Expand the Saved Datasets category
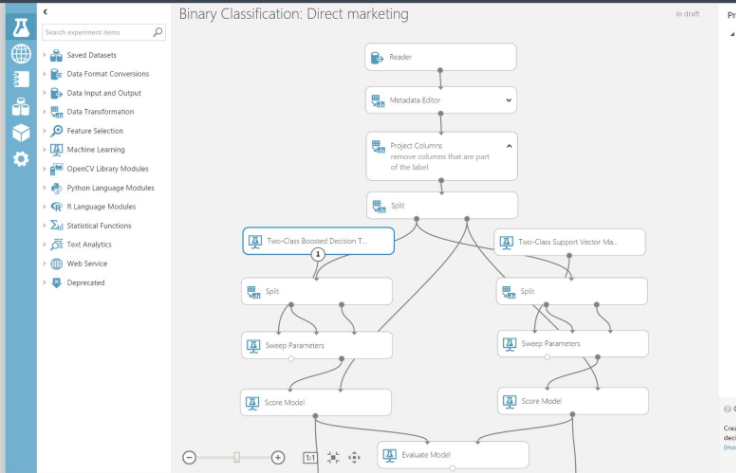 click(44, 55)
